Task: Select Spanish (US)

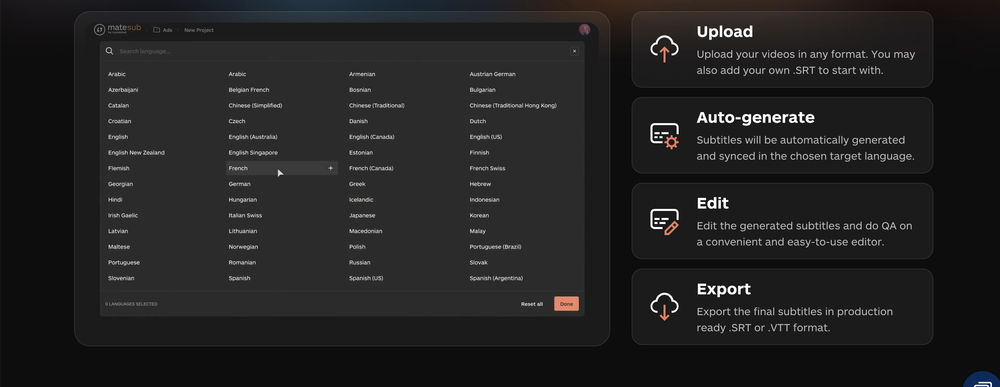Action: pyautogui.click(x=365, y=279)
